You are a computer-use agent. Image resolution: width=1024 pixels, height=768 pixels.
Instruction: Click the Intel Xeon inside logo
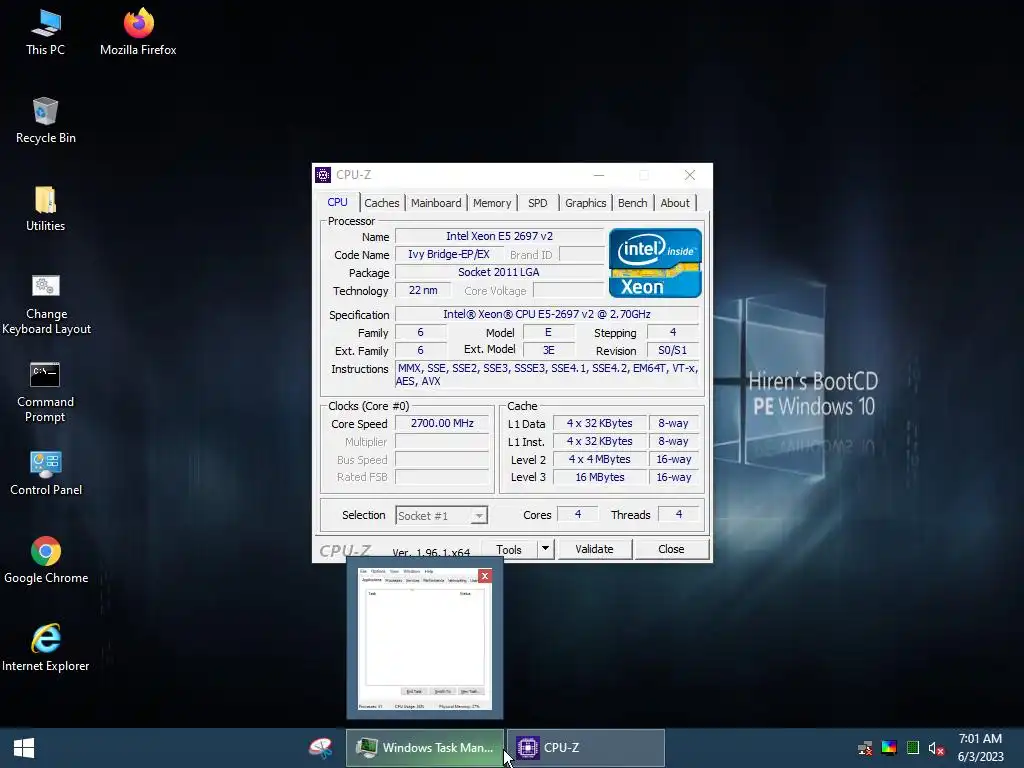tap(655, 263)
